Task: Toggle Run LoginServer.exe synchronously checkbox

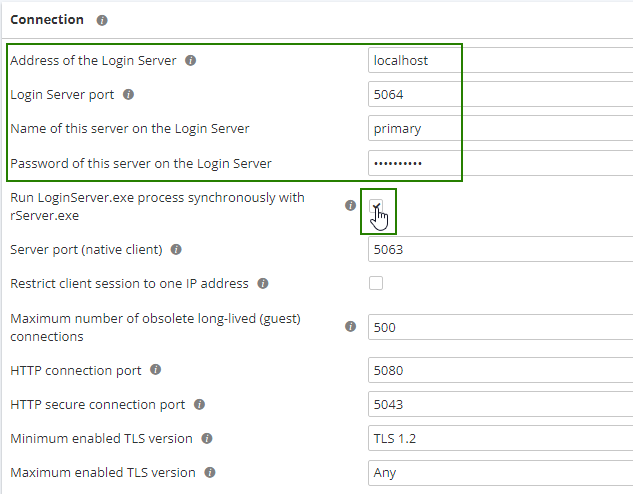Action: pos(376,206)
